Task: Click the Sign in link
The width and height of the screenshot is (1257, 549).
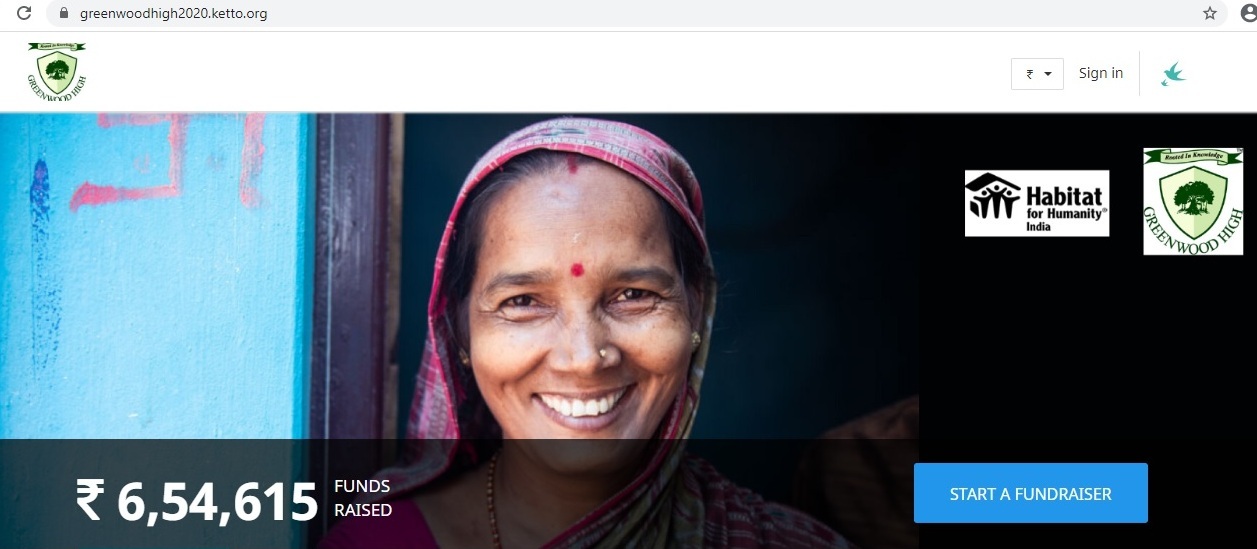Action: [x=1100, y=73]
